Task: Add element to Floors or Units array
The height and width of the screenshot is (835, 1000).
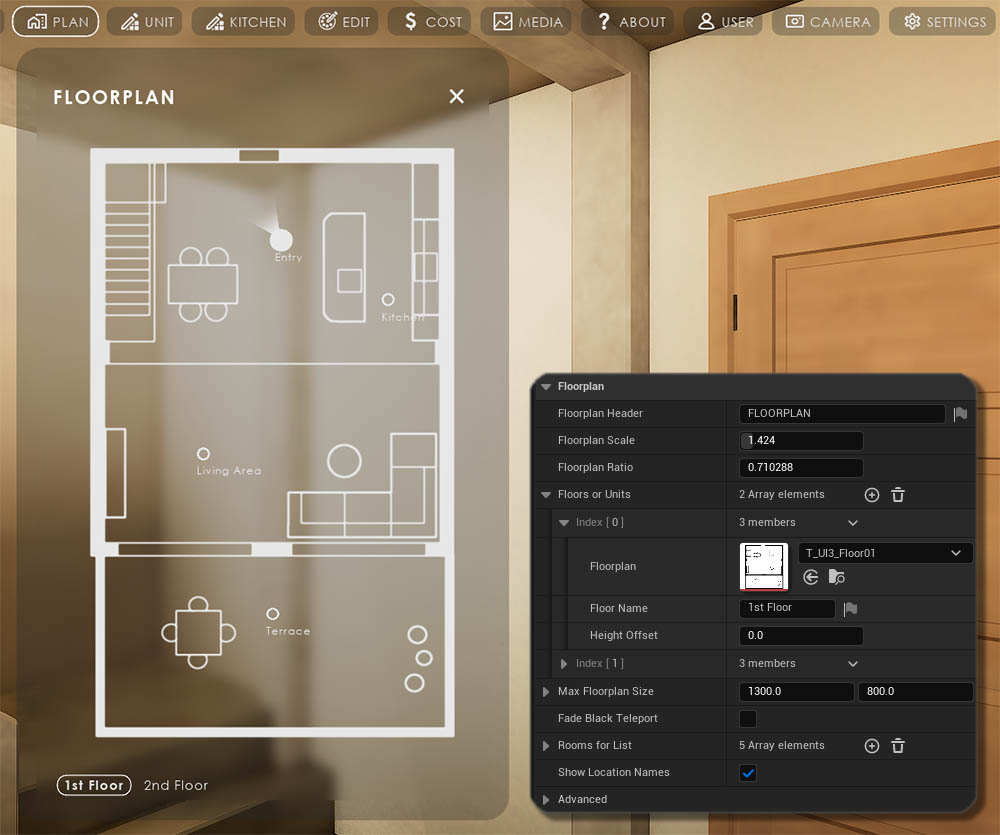Action: point(871,495)
